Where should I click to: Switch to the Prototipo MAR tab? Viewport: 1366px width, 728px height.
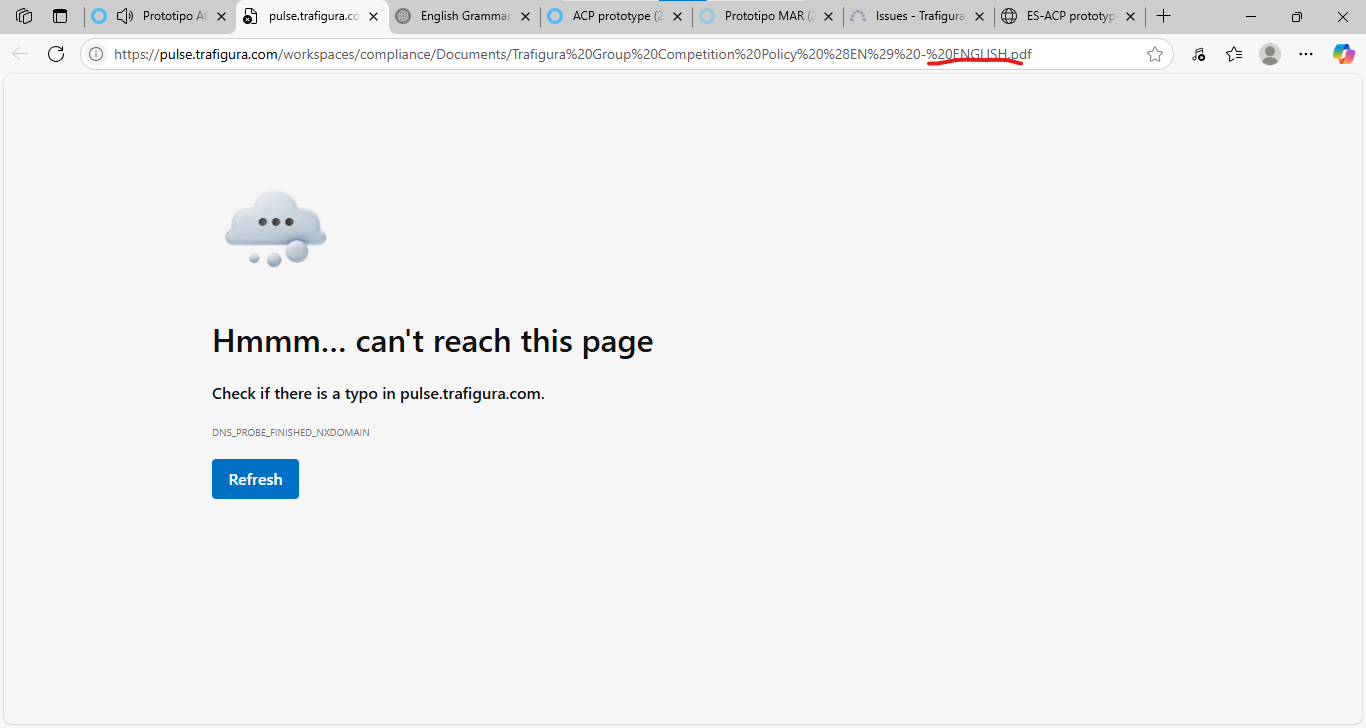[x=769, y=16]
